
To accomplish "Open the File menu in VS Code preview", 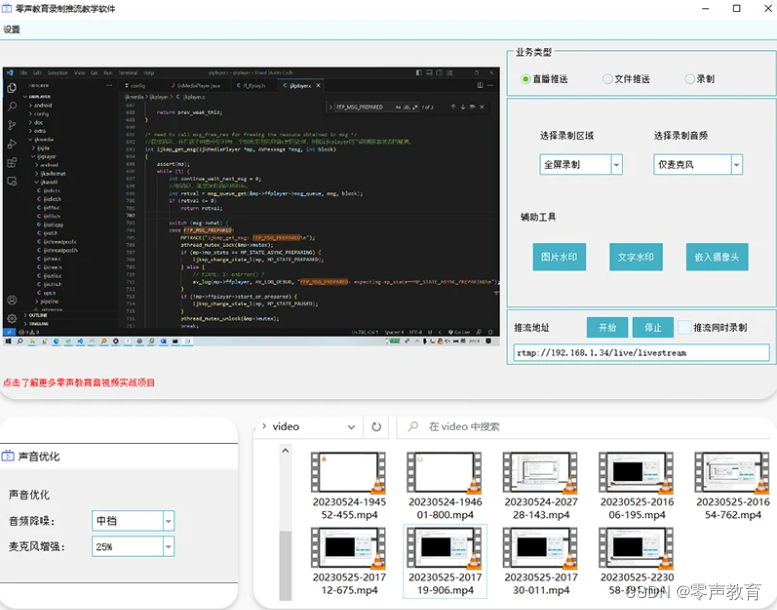I will (23, 73).
